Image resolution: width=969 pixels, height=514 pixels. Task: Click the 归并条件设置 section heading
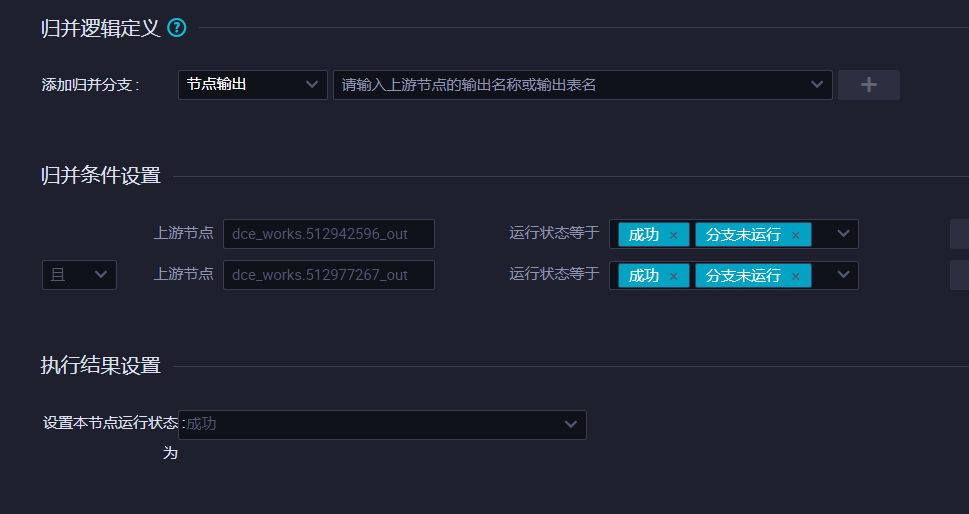pyautogui.click(x=101, y=175)
